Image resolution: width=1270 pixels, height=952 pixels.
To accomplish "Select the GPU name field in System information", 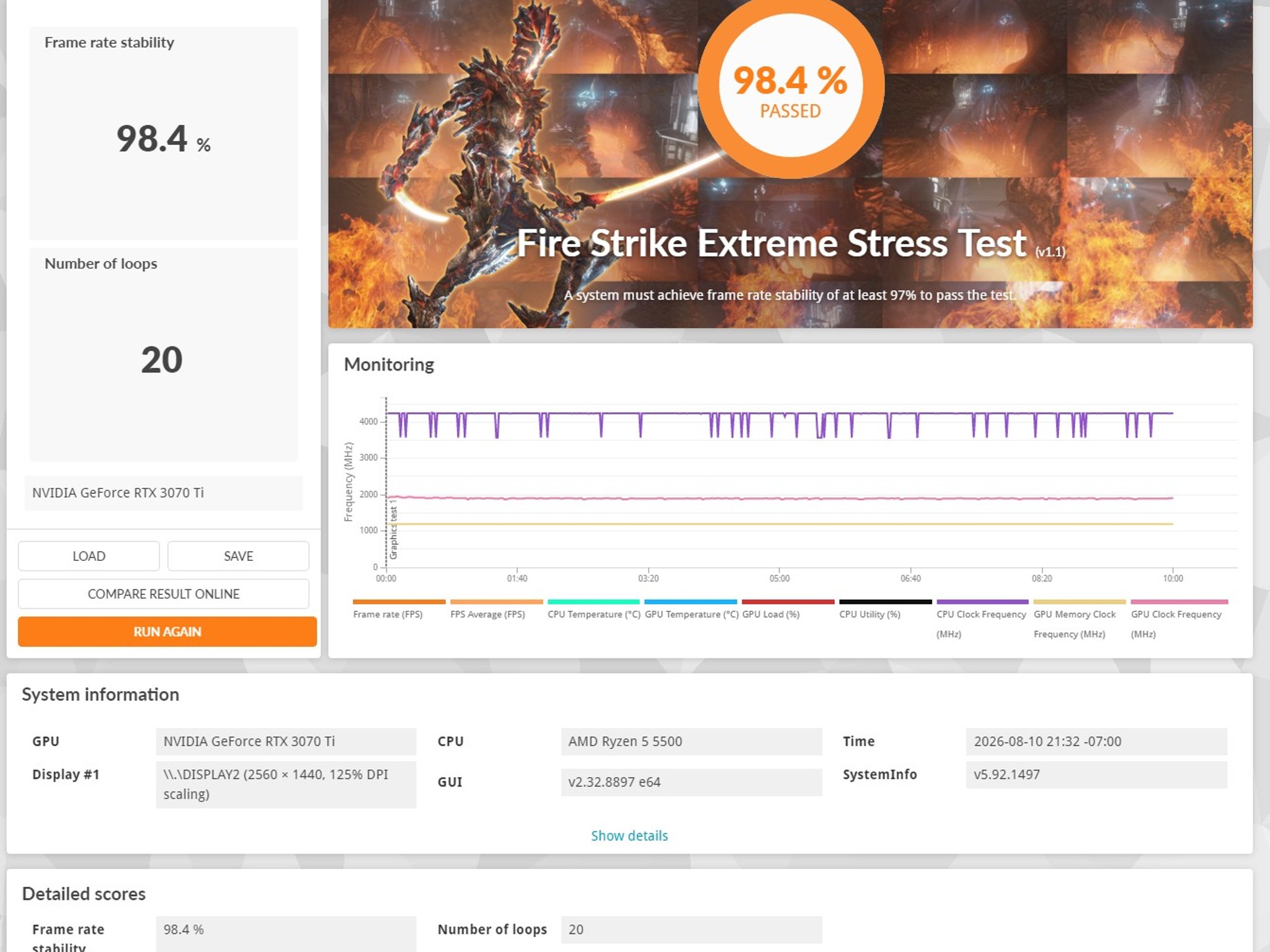I will tap(286, 741).
